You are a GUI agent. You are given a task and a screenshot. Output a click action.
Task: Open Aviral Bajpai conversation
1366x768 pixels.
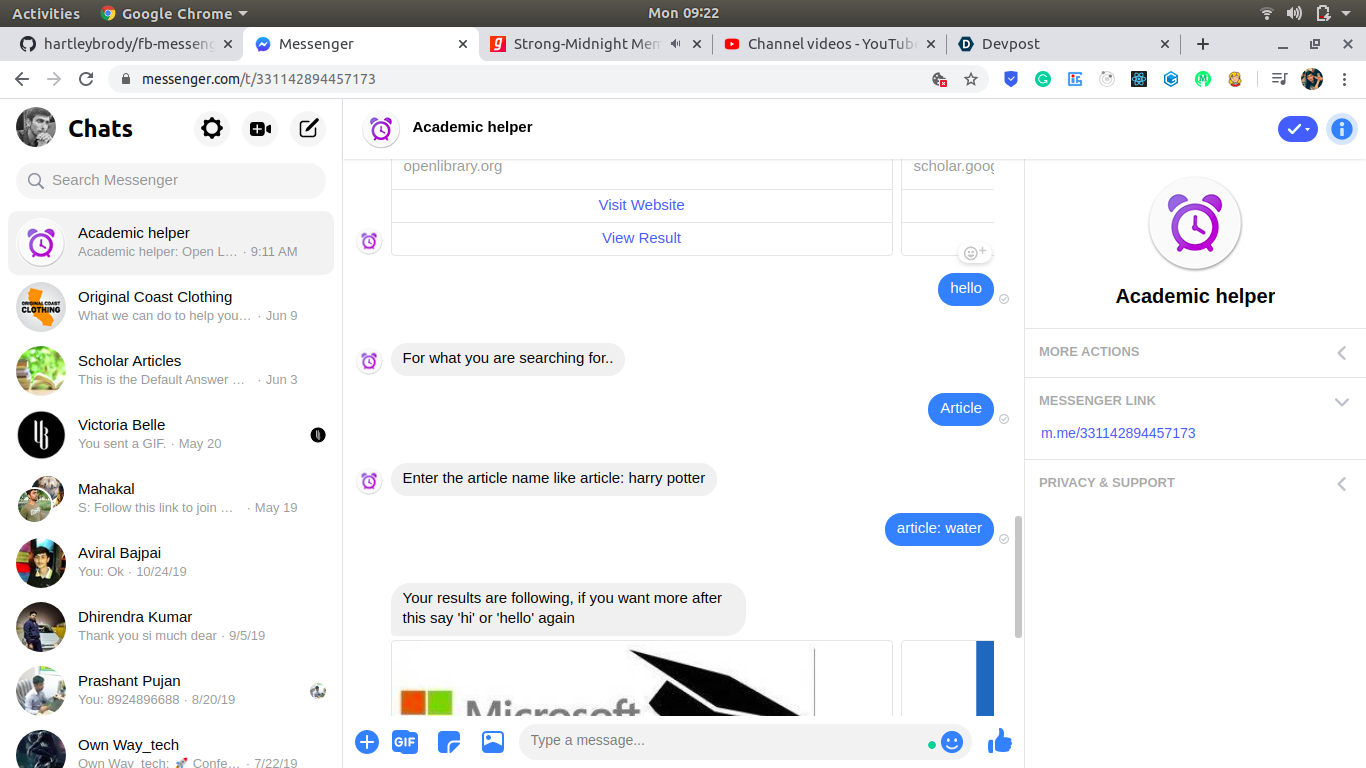click(171, 562)
